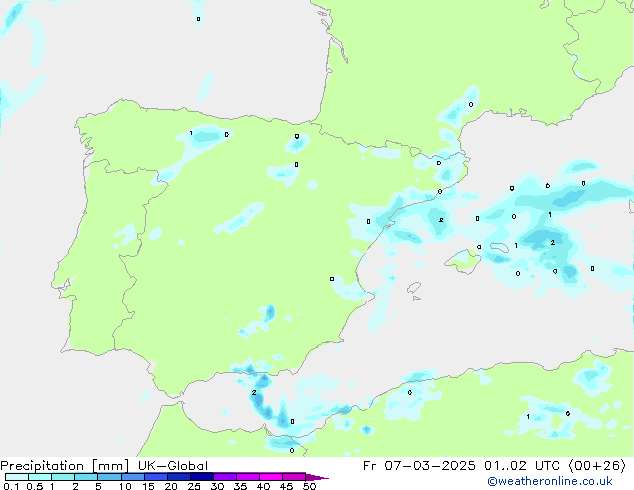This screenshot has height=490, width=634.
Task: Choose the 20–25 mm legend color swatch
Action: pyautogui.click(x=178, y=477)
